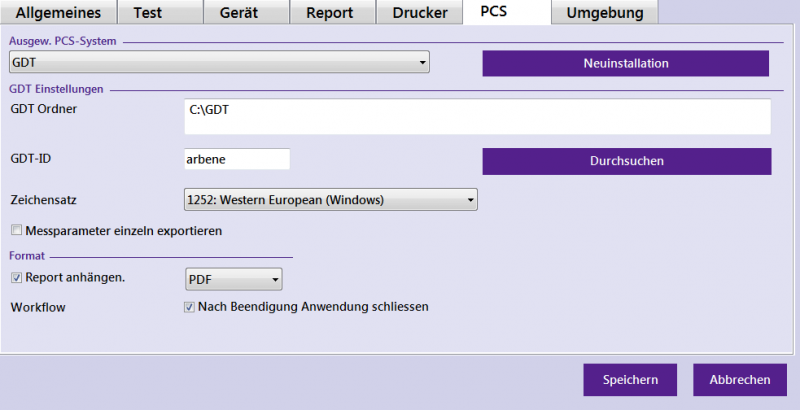Expand the PCS-System dropdown showing GDT
800x410 pixels.
tap(219, 63)
